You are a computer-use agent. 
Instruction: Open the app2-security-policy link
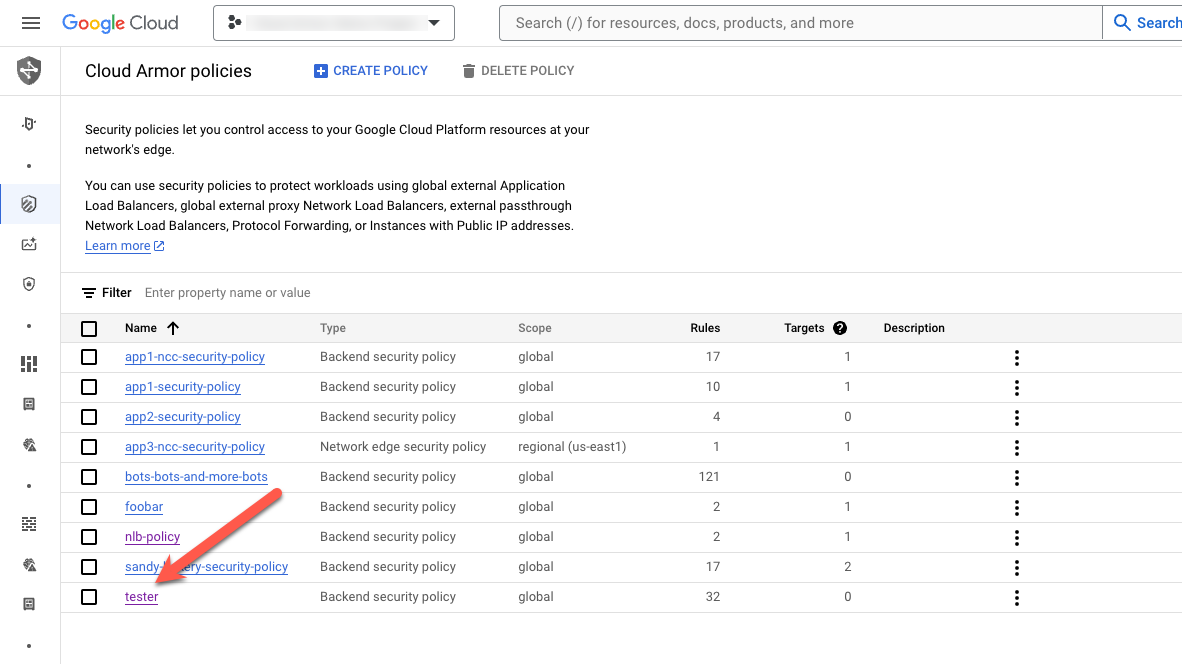coord(182,417)
